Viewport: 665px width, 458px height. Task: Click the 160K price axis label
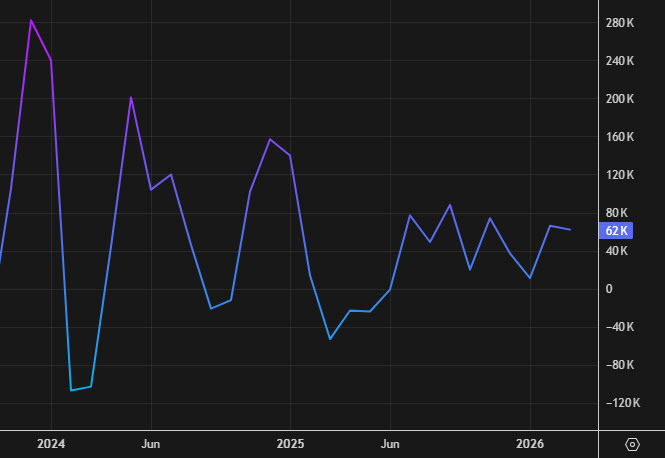click(620, 137)
